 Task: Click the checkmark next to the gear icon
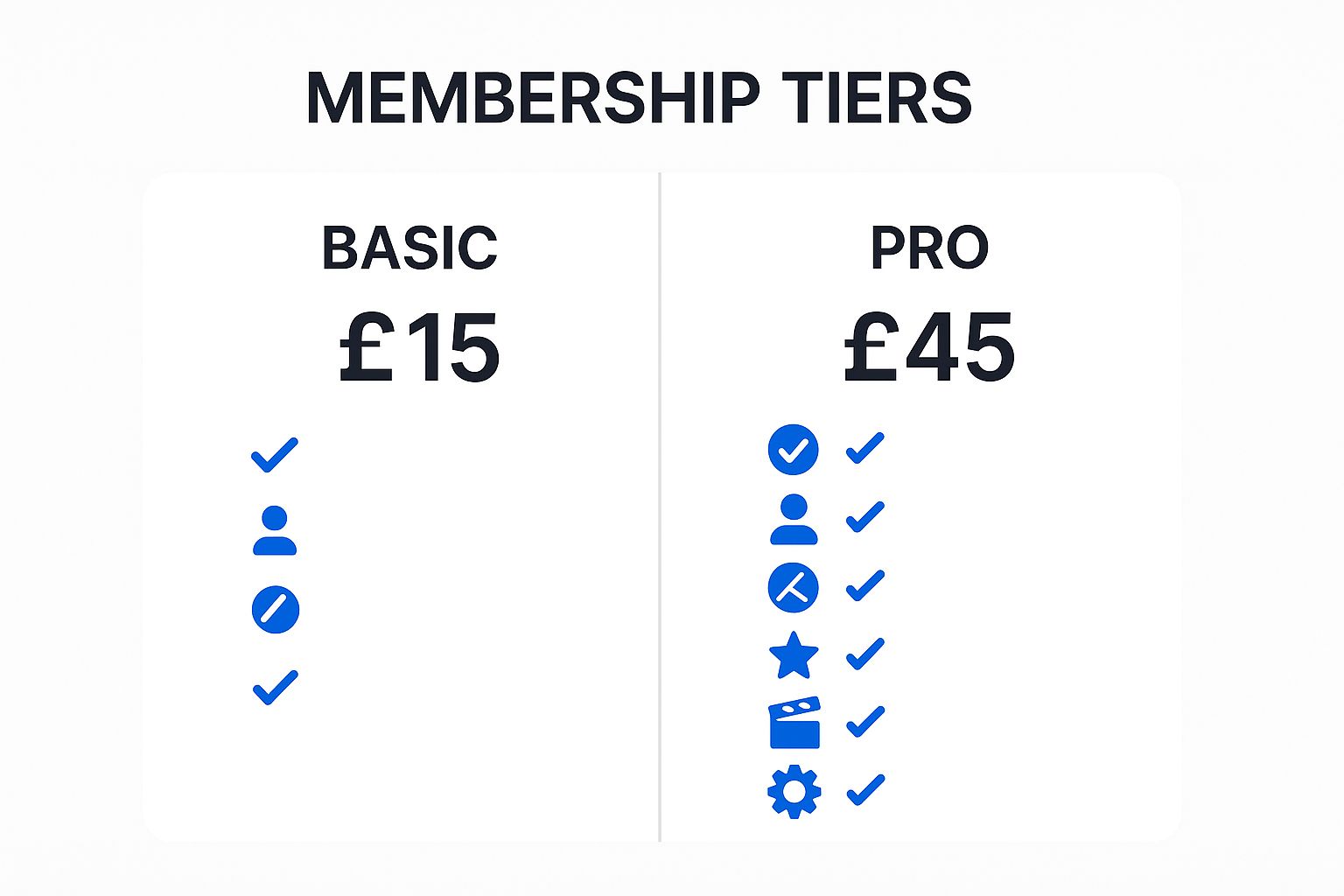(x=865, y=790)
